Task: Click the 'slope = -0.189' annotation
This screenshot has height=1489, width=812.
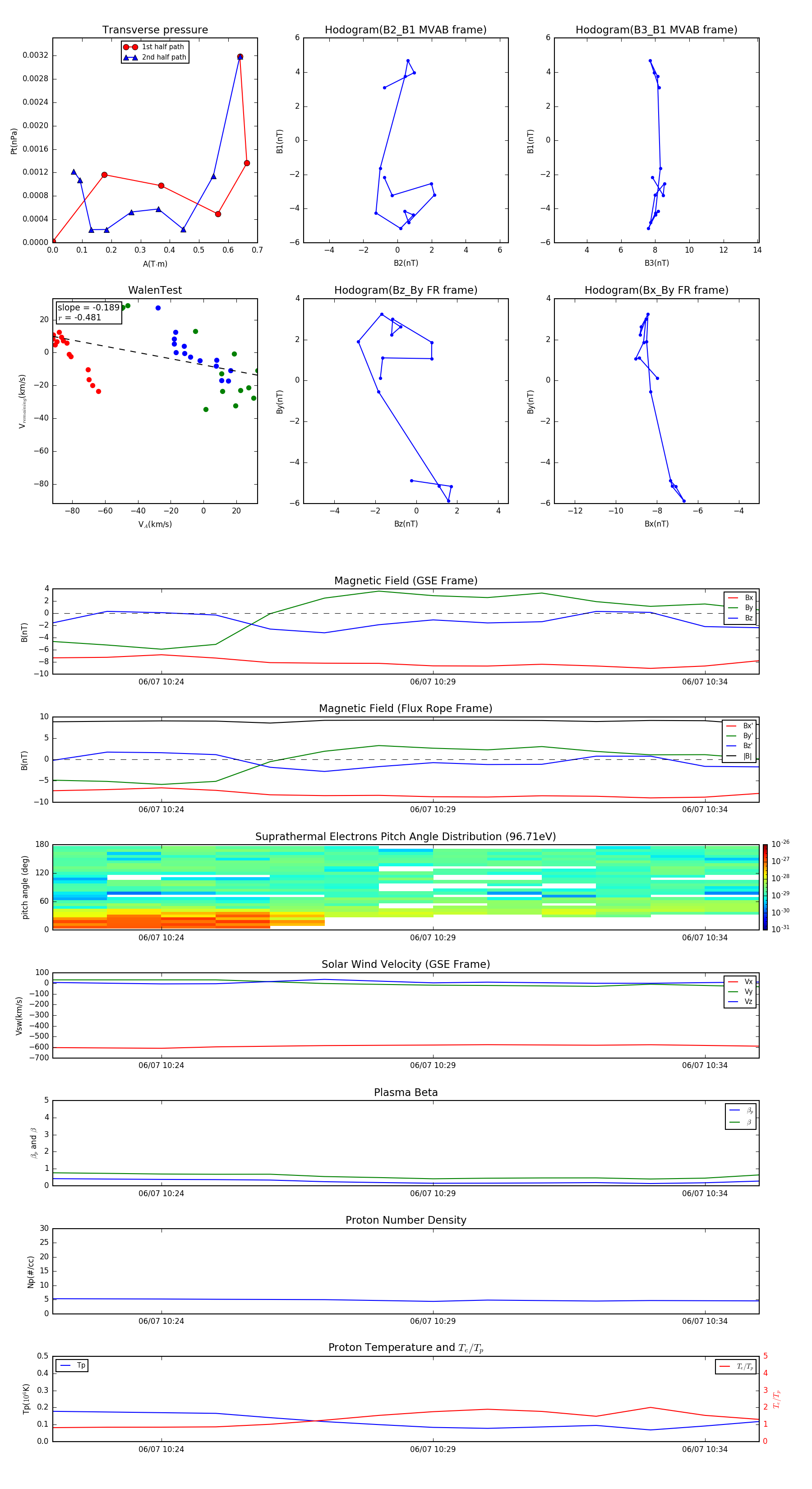Action: pyautogui.click(x=88, y=308)
